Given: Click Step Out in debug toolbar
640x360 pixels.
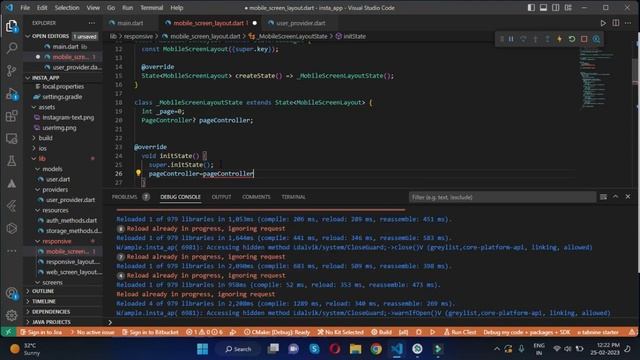Looking at the screenshot, I should tap(547, 39).
